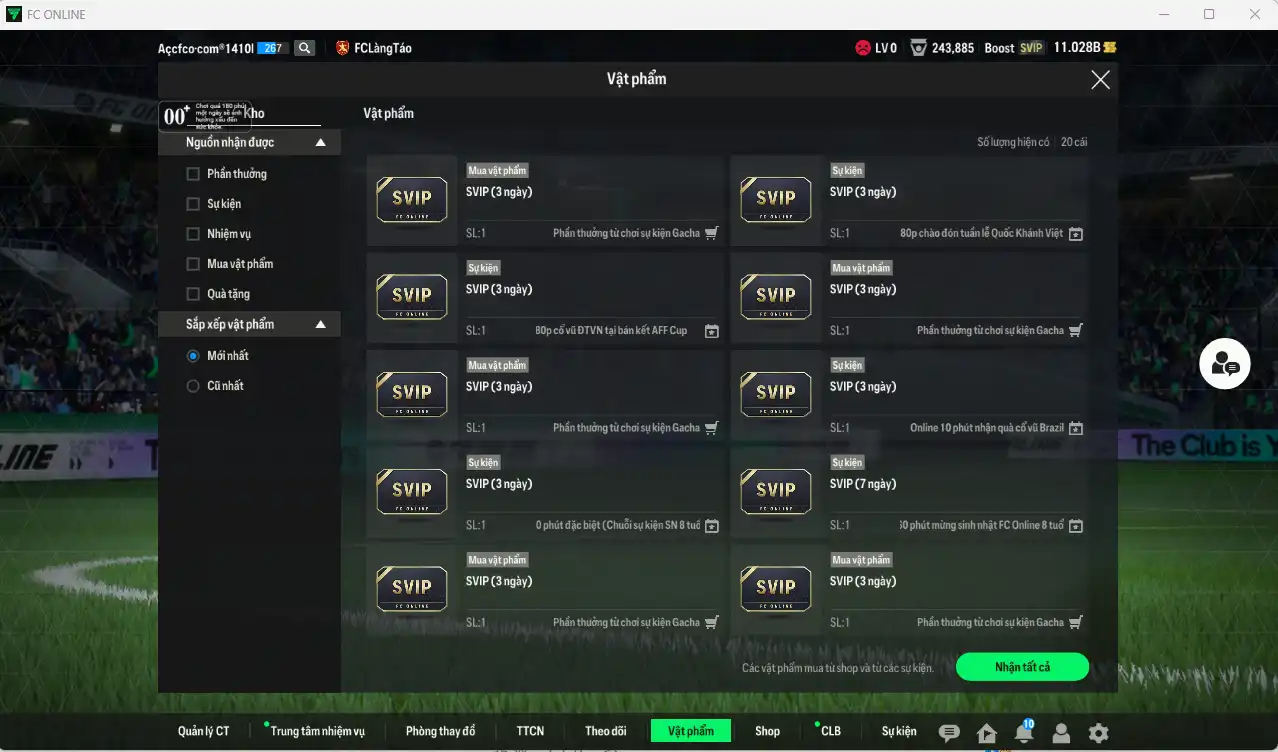Screen dimensions: 1278x752
Task: Click the gold coin icon beside 11.028B
Action: (x=1110, y=48)
